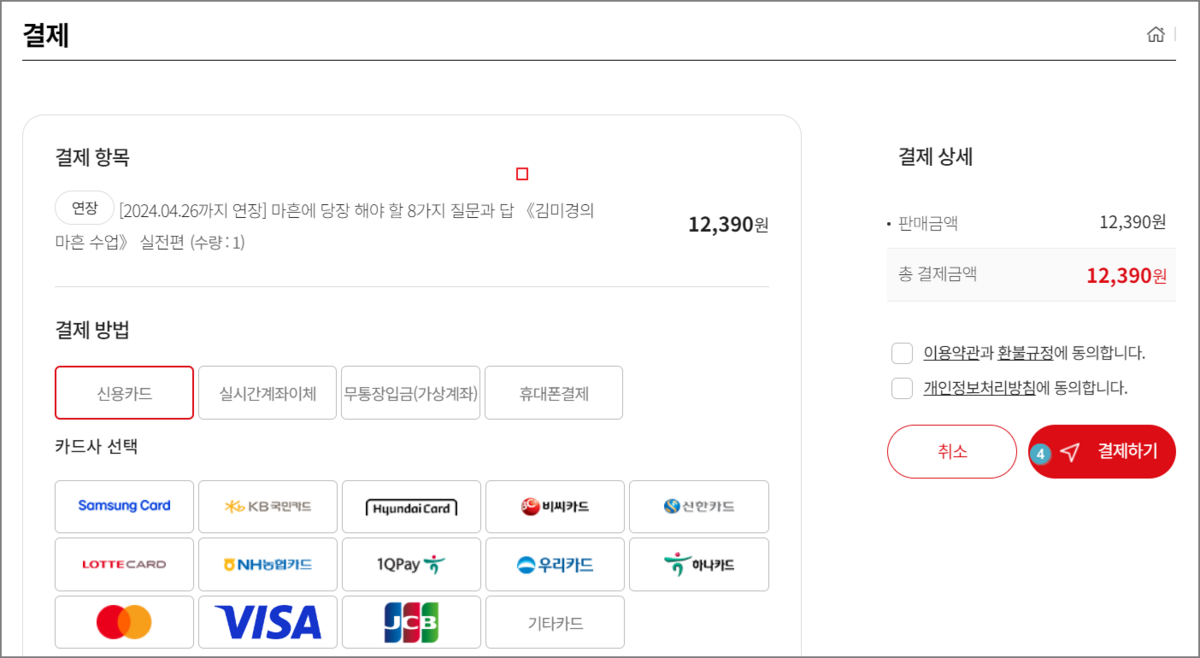Agree to terms and refund policy checkbox
Image resolution: width=1200 pixels, height=658 pixels.
(902, 353)
